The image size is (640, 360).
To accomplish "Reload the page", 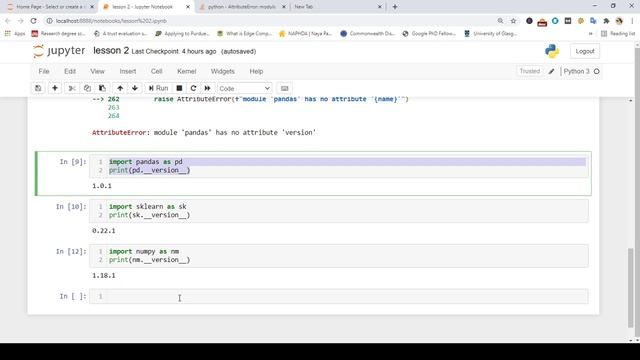I will coord(33,21).
